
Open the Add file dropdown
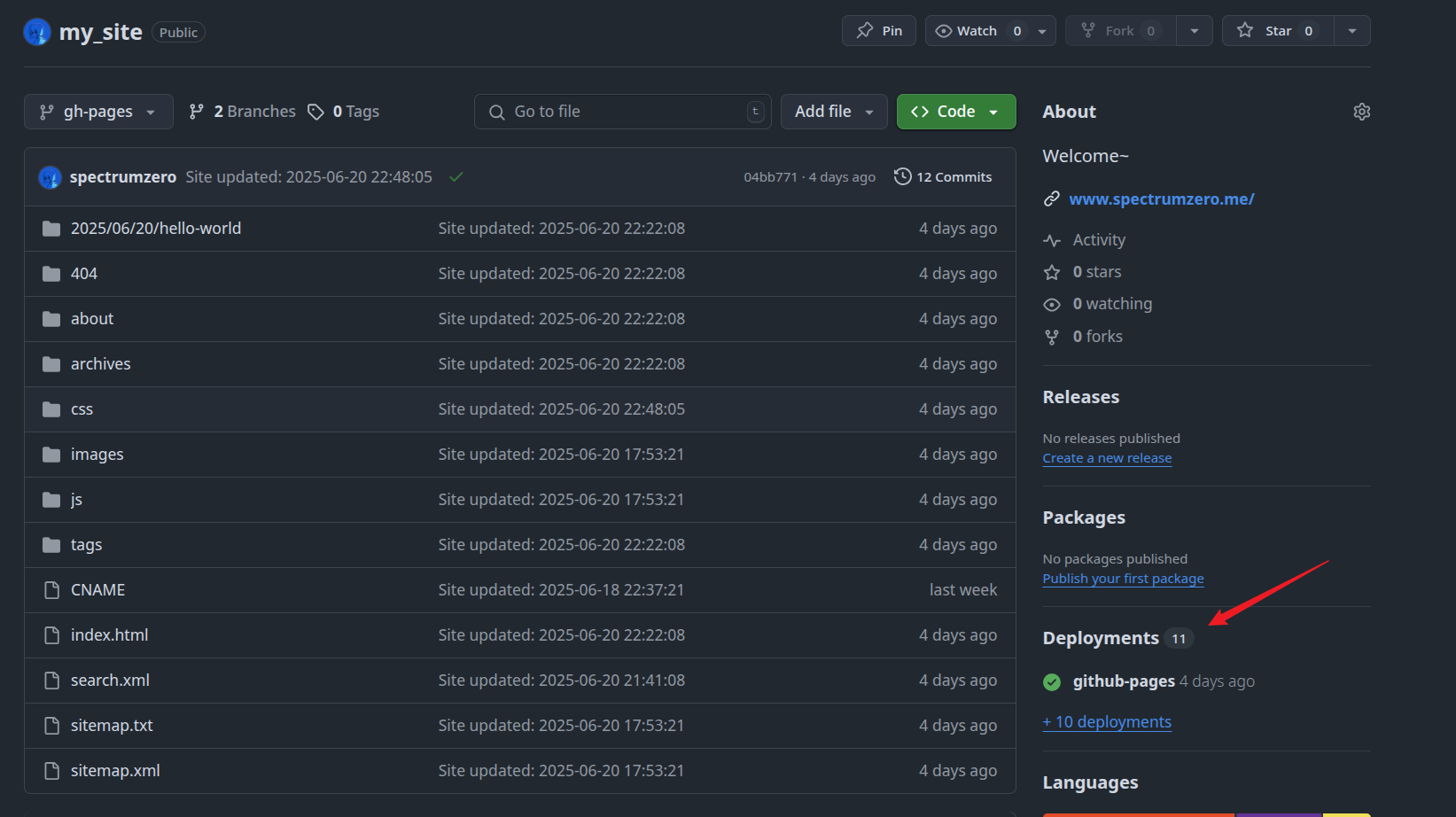pos(833,112)
